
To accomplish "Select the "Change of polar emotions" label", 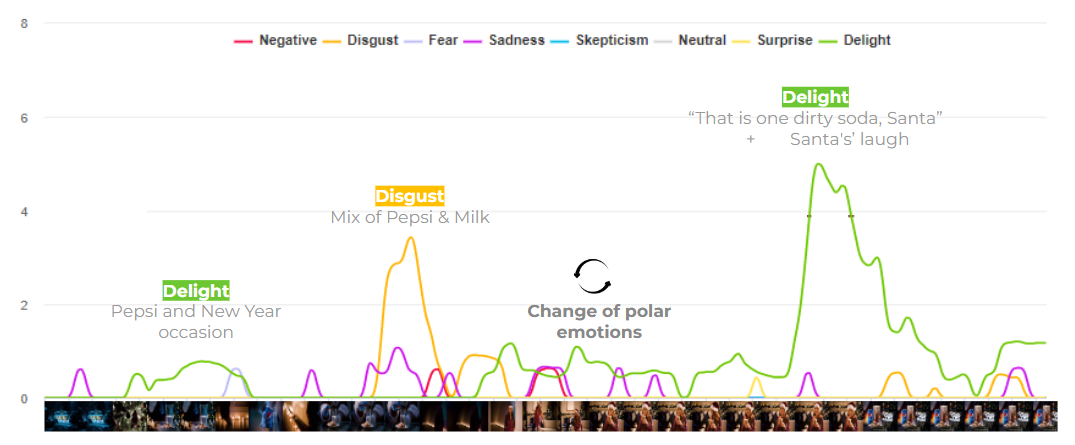I will (599, 321).
